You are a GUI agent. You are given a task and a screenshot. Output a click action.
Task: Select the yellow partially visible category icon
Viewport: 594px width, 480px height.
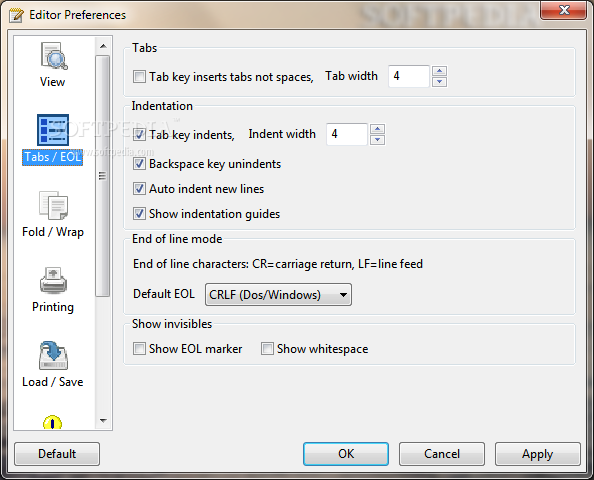(52, 422)
